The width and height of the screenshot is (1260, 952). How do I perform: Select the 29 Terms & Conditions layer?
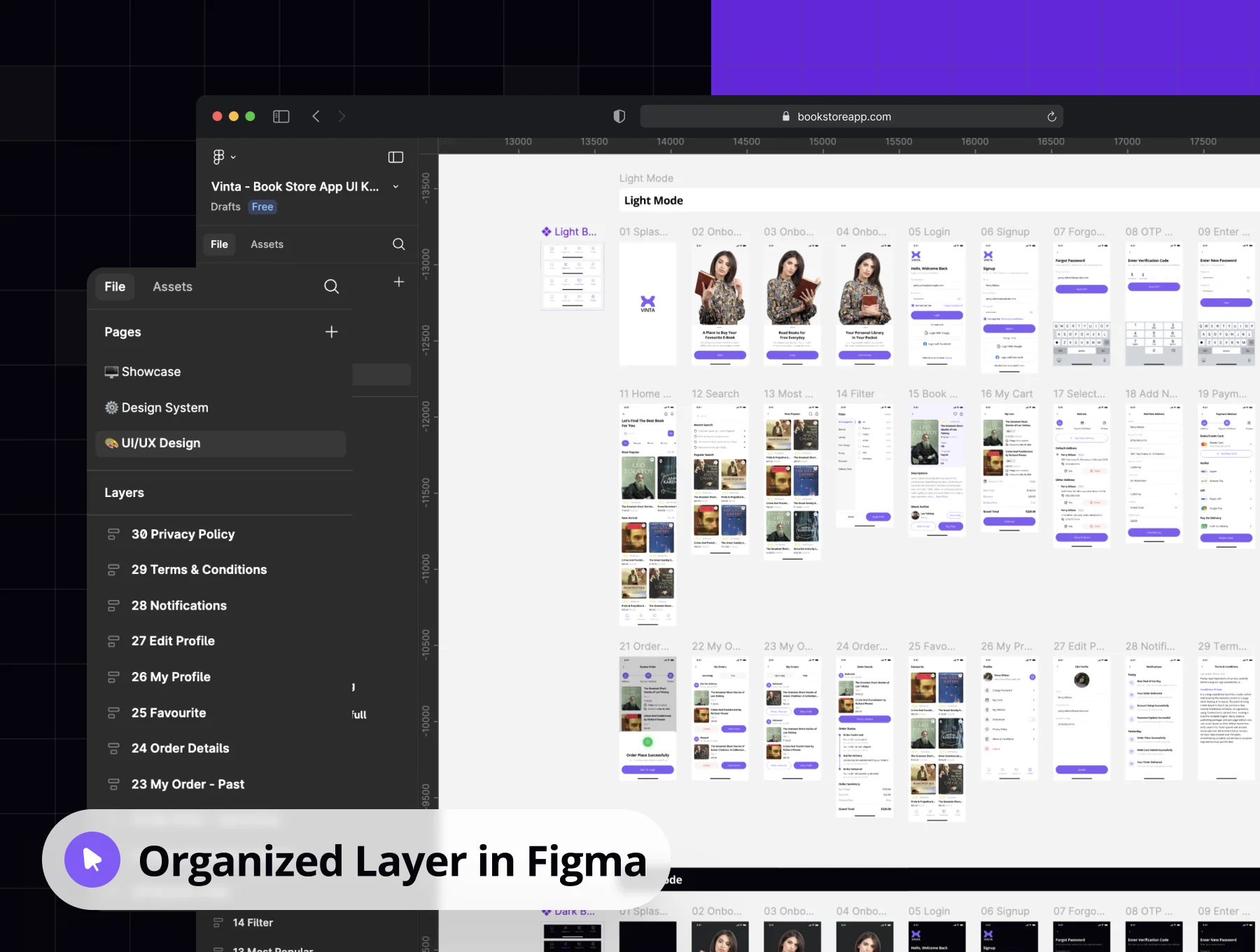[199, 570]
